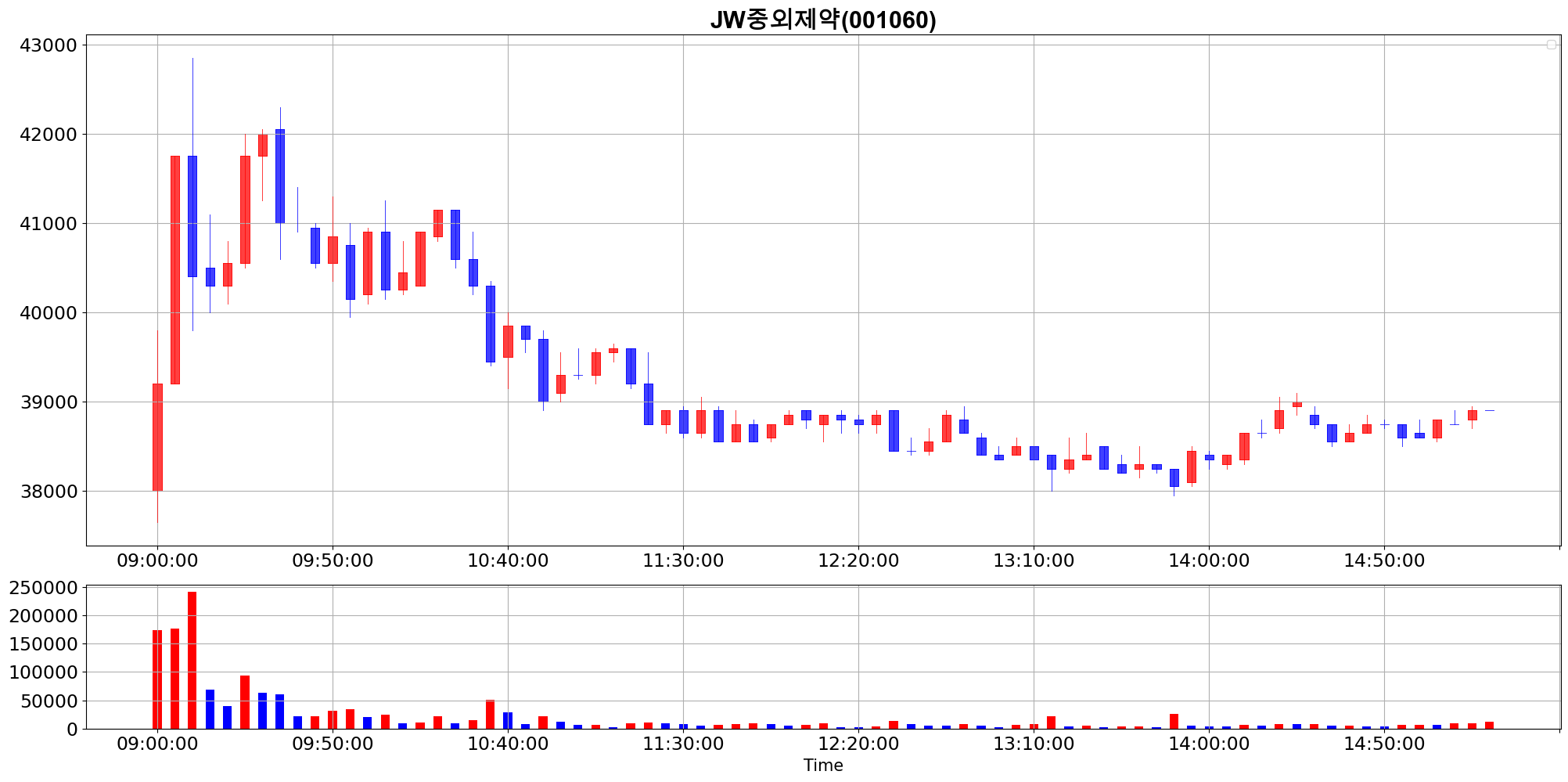Click the chart title JW중외제약(001060)

pos(823,20)
